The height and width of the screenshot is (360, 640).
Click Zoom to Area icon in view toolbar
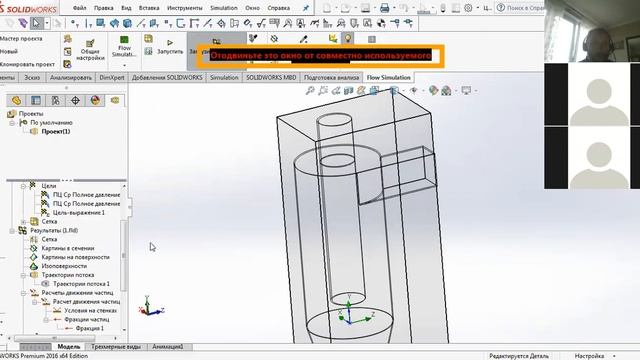(323, 91)
